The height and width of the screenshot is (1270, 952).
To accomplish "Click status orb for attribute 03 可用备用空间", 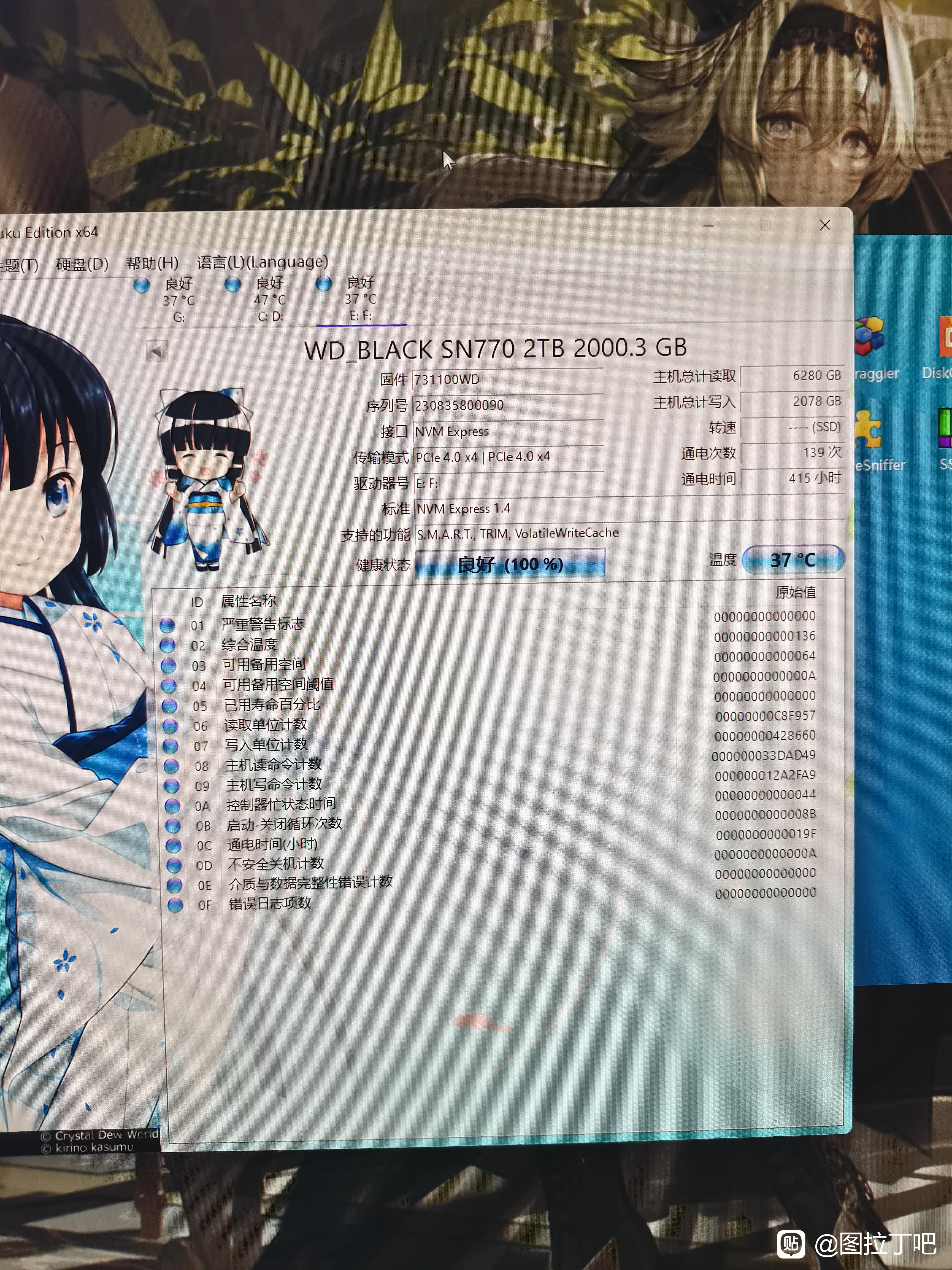I will click(x=168, y=665).
